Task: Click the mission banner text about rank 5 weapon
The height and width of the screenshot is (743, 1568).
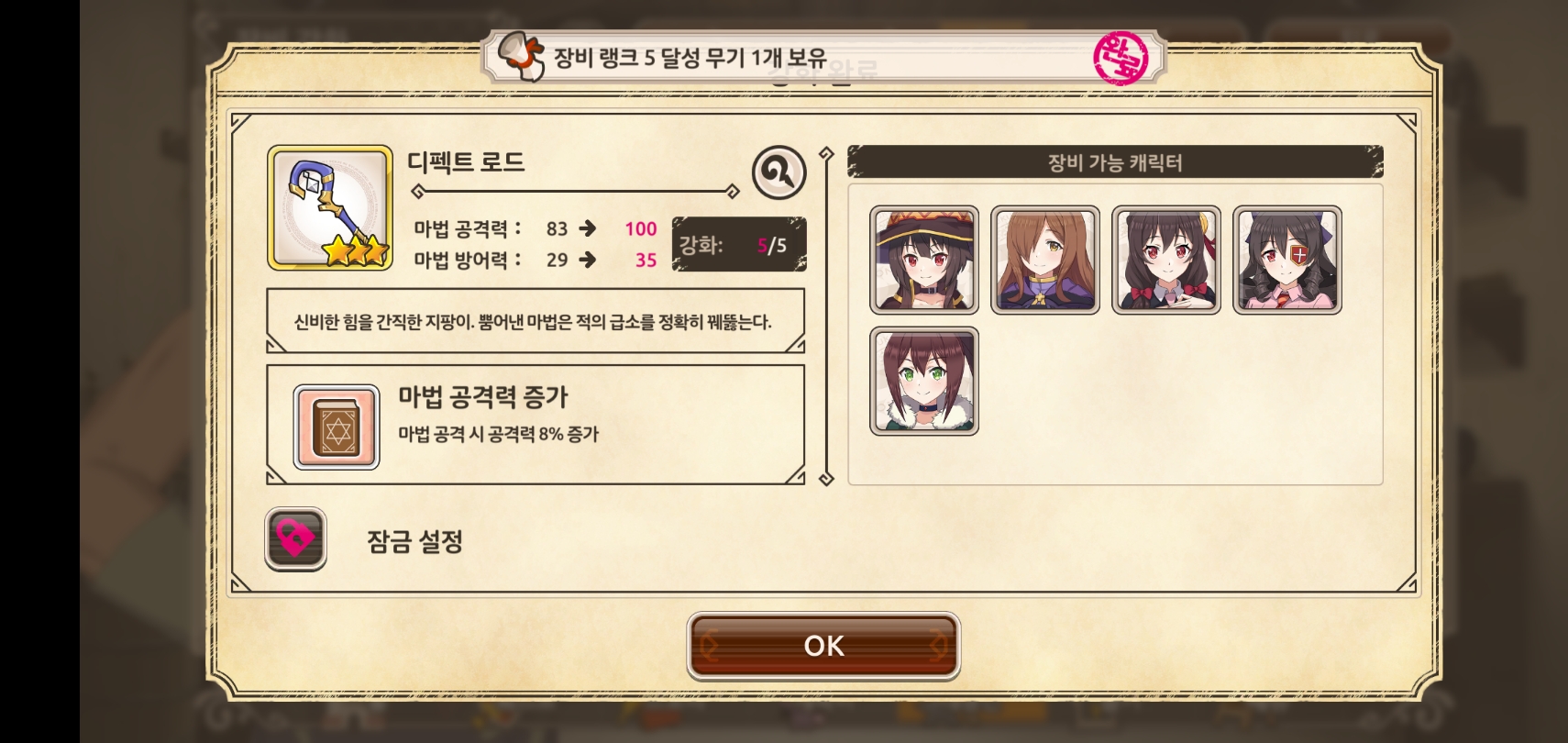Action: coord(690,58)
